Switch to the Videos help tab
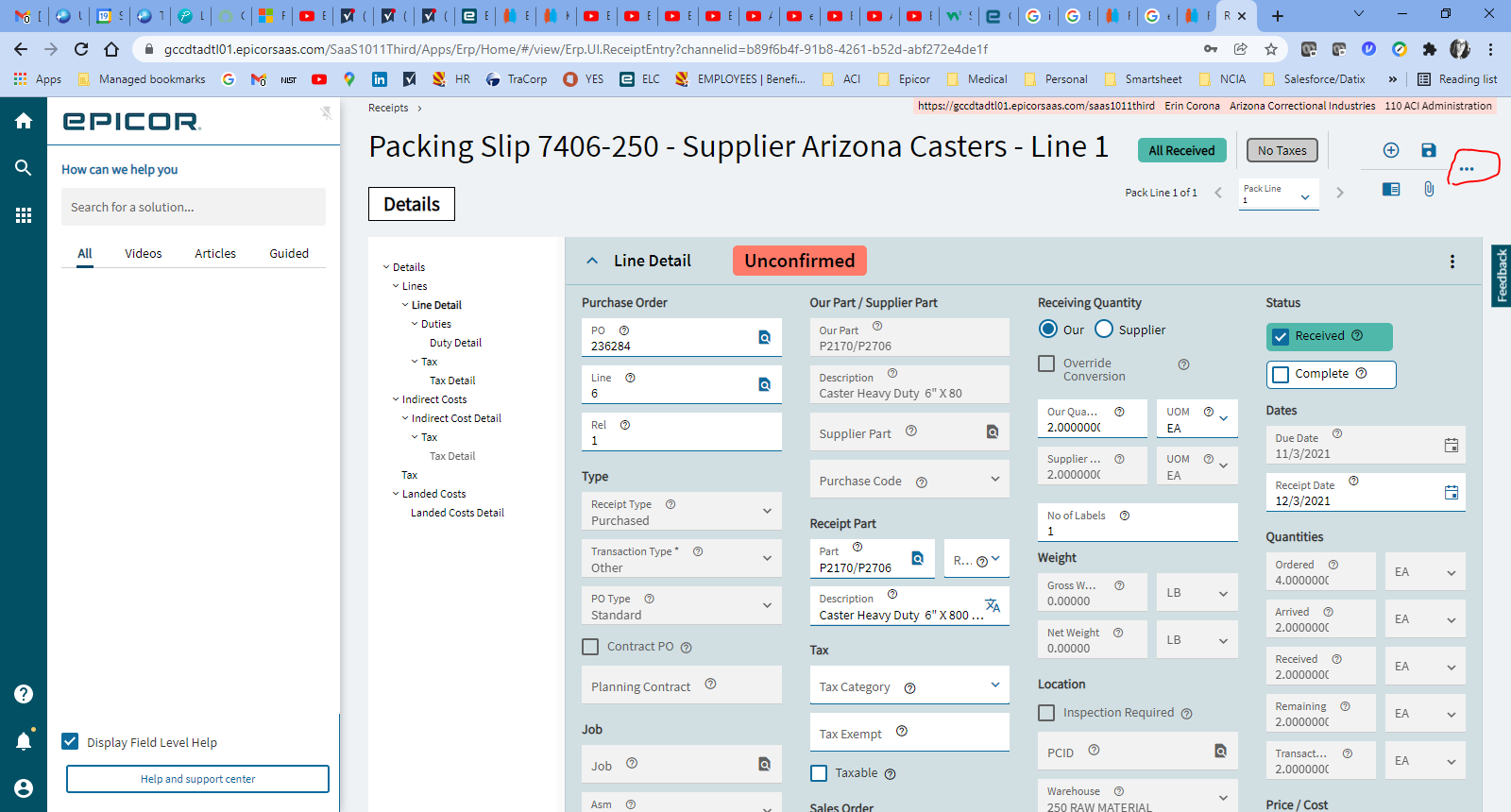Image resolution: width=1511 pixels, height=812 pixels. click(144, 253)
